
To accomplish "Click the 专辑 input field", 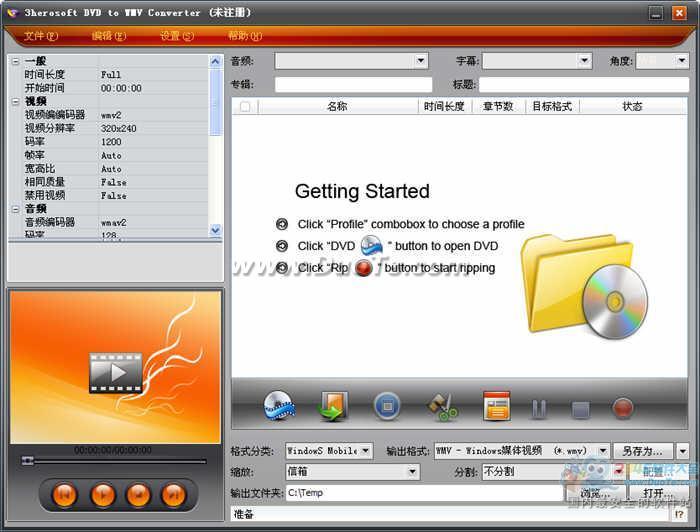I will [x=354, y=84].
